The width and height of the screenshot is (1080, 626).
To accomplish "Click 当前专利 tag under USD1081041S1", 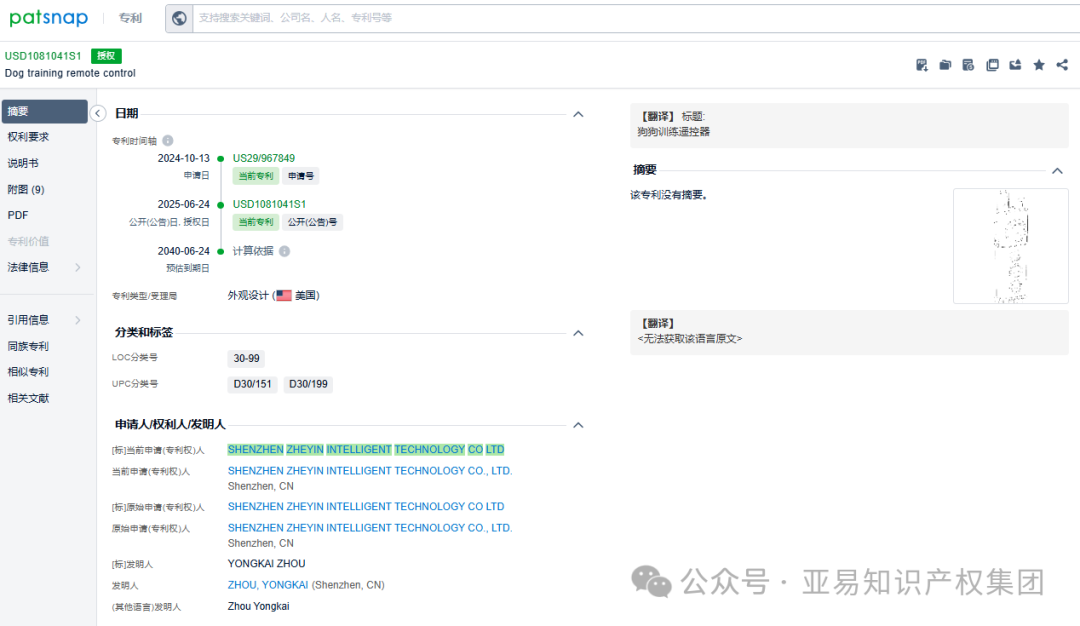I will coord(256,222).
